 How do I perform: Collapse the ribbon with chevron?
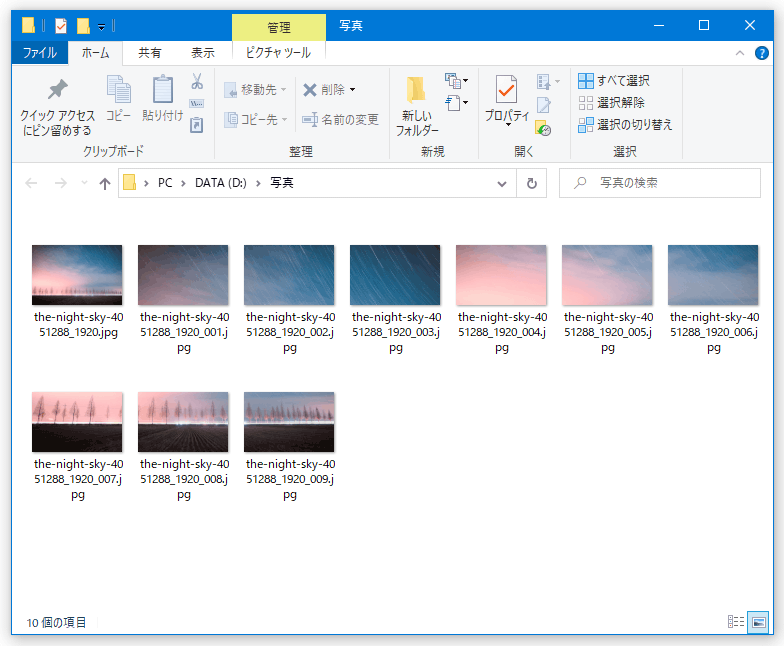coord(740,53)
